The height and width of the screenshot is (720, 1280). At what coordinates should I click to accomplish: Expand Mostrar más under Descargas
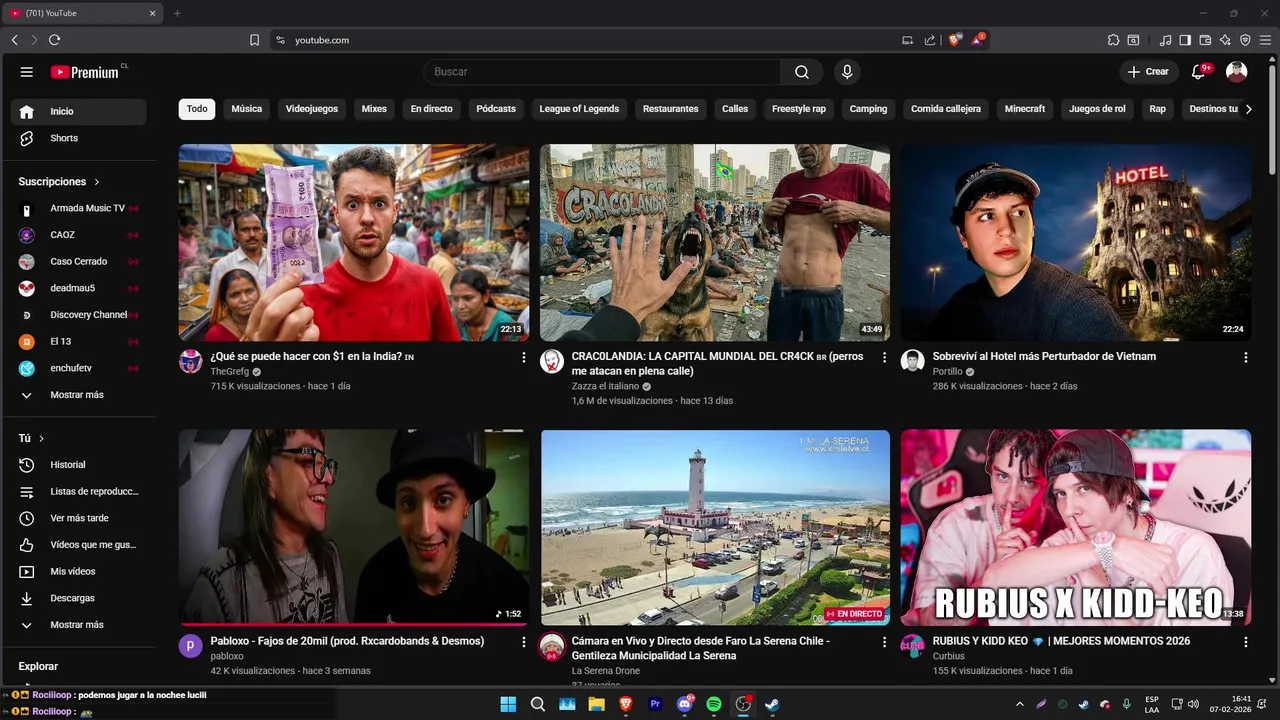point(78,625)
